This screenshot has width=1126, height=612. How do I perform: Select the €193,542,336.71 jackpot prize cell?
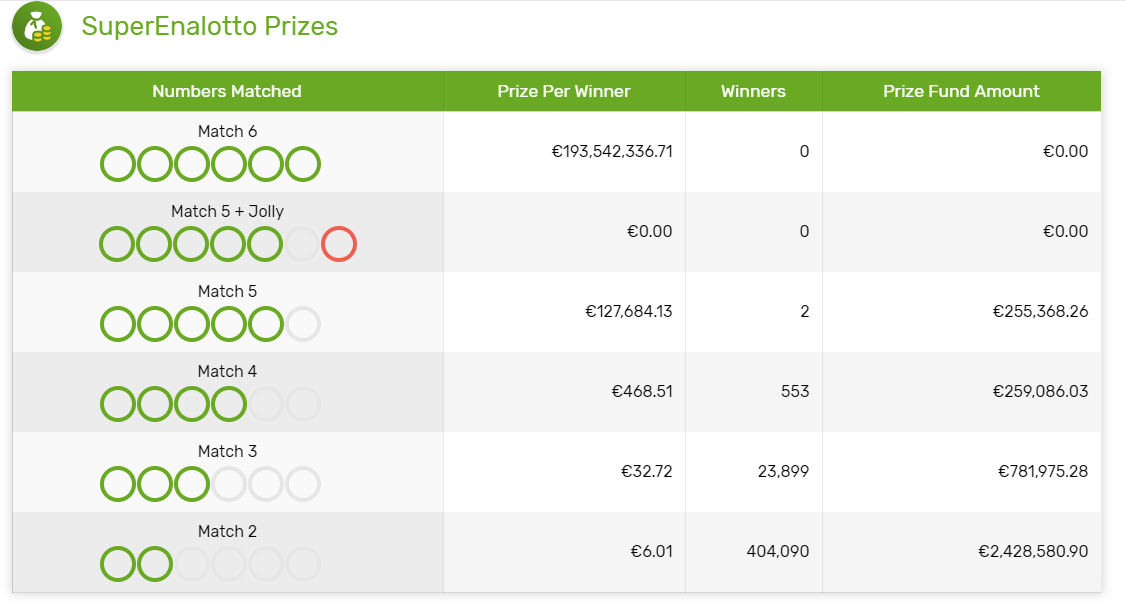click(612, 152)
